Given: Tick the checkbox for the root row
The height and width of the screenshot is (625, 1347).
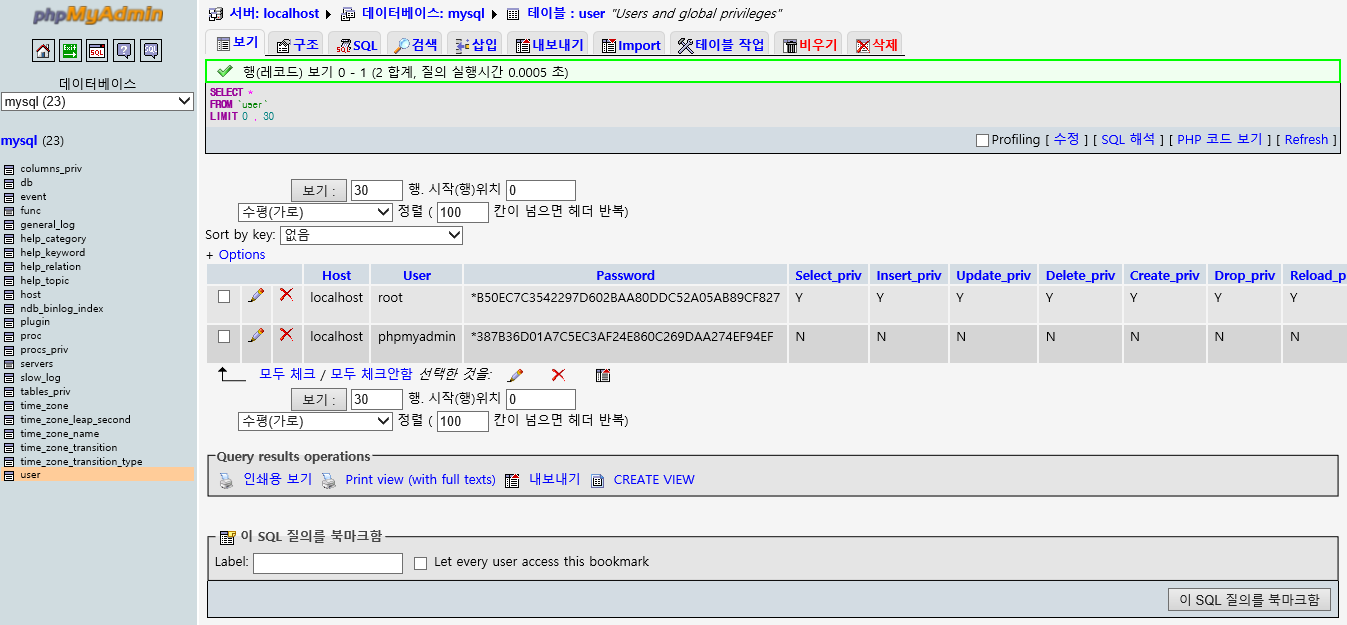Looking at the screenshot, I should (224, 297).
